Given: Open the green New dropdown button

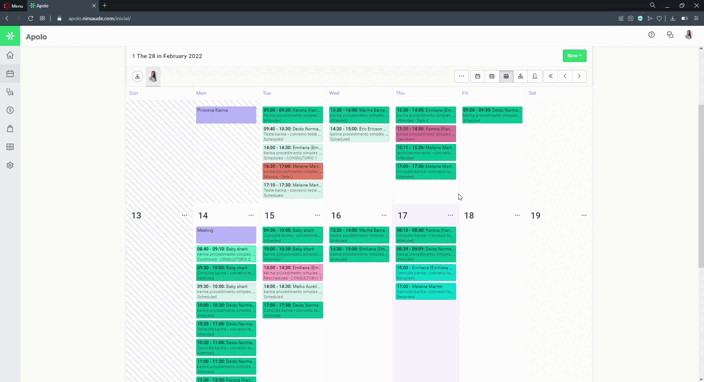Looking at the screenshot, I should point(574,56).
